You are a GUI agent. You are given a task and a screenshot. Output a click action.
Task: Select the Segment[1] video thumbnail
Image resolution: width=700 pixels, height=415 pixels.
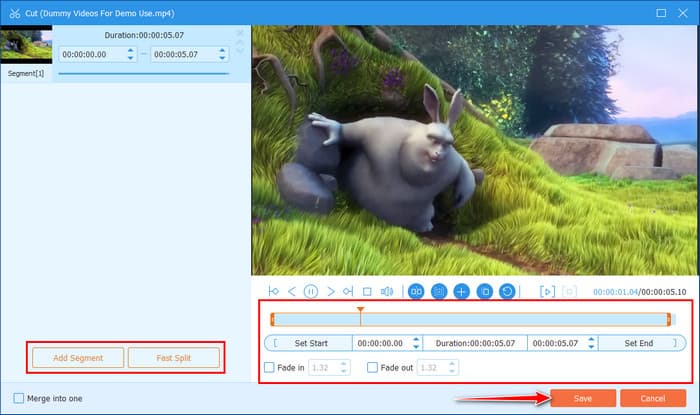pyautogui.click(x=26, y=46)
